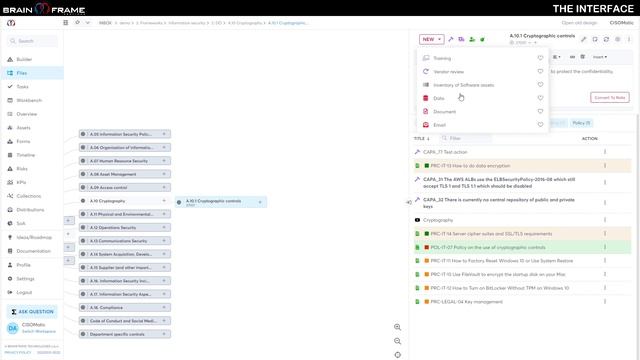Click the hammer CAPA icon beside NEW
Image resolution: width=640 pixels, height=360 pixels.
[x=451, y=39]
